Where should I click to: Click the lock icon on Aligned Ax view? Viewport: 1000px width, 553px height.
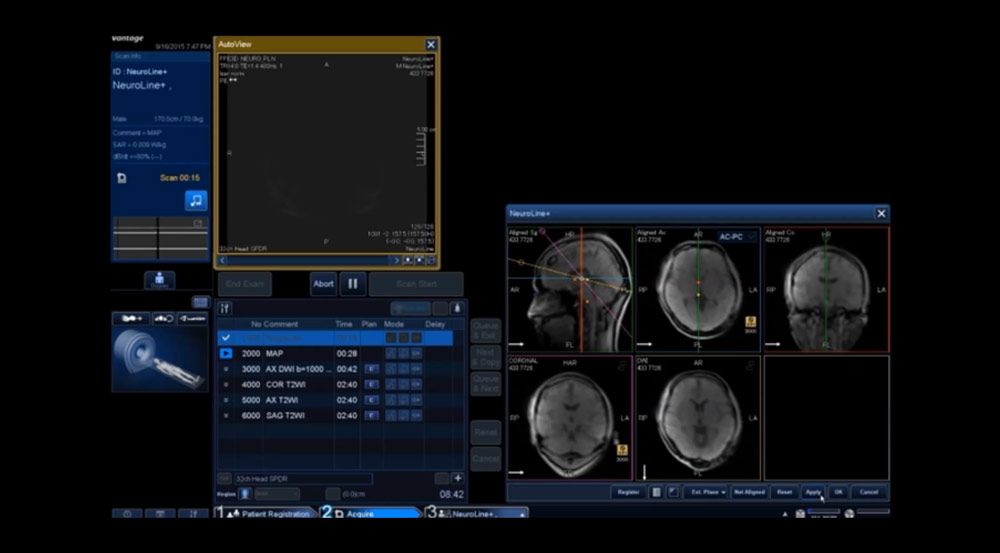tap(750, 322)
